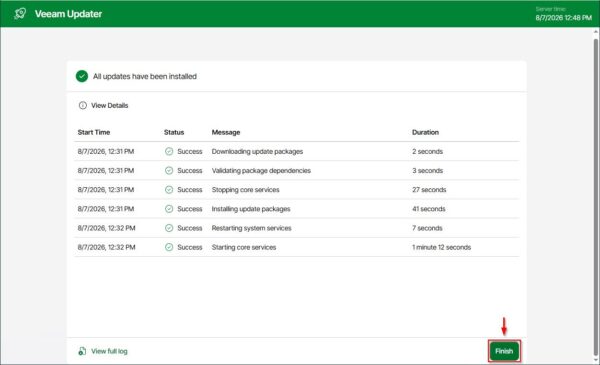Click the Start Time column header
The height and width of the screenshot is (365, 600).
94,132
